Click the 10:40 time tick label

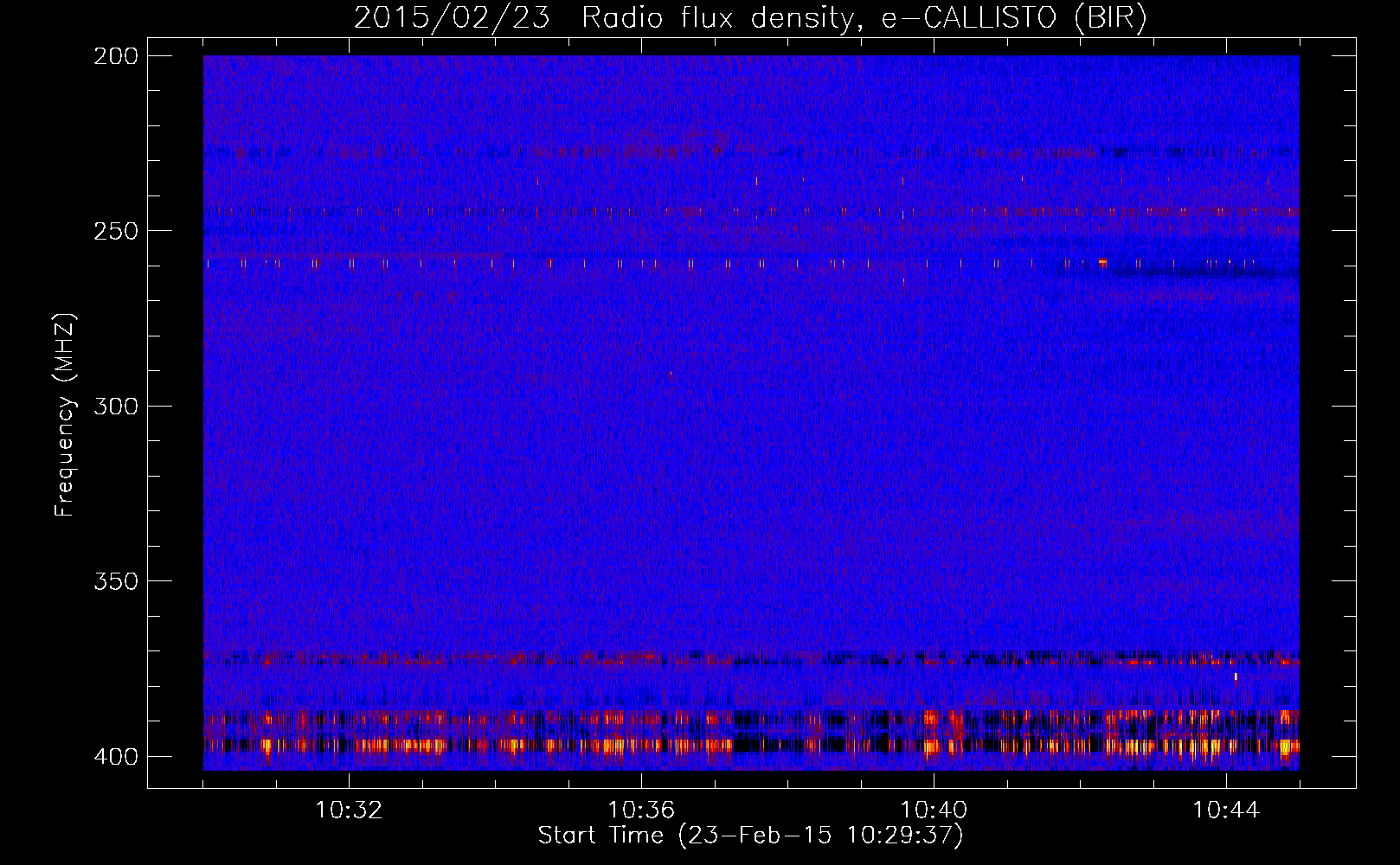[x=934, y=811]
